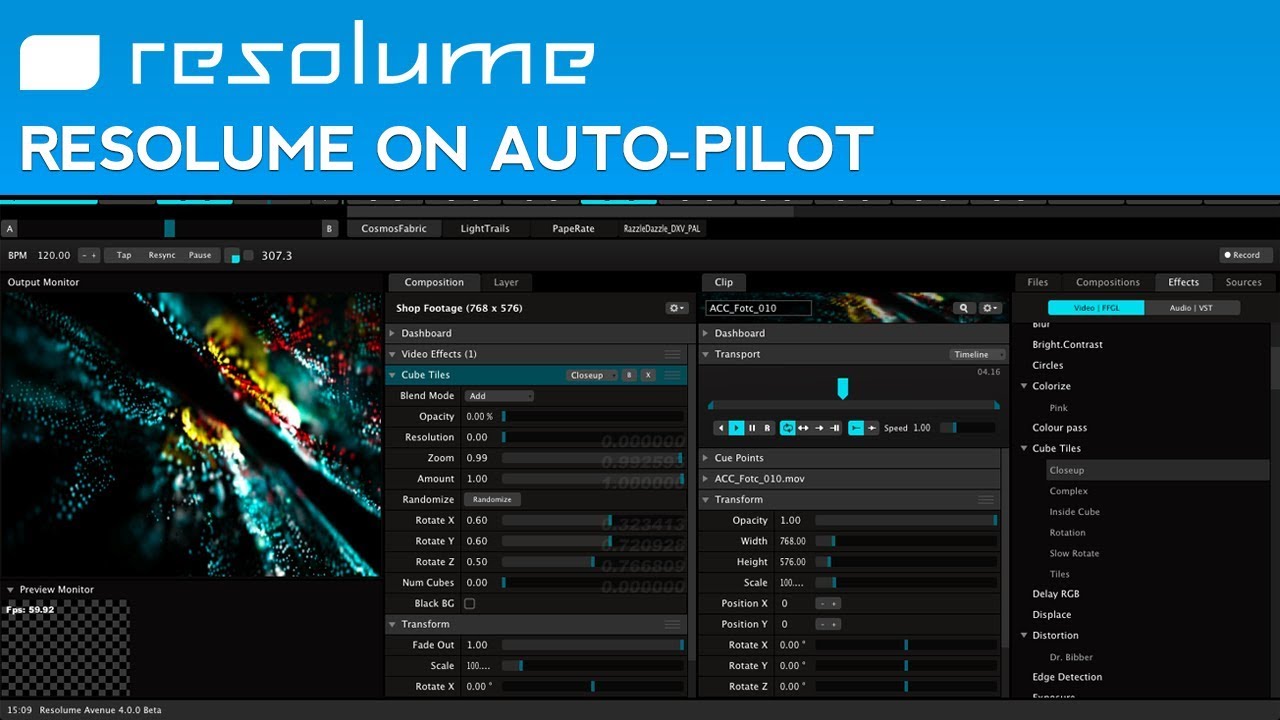Click the clip pickup trigger icon
Screen dimensions: 1280x720
click(x=872, y=428)
